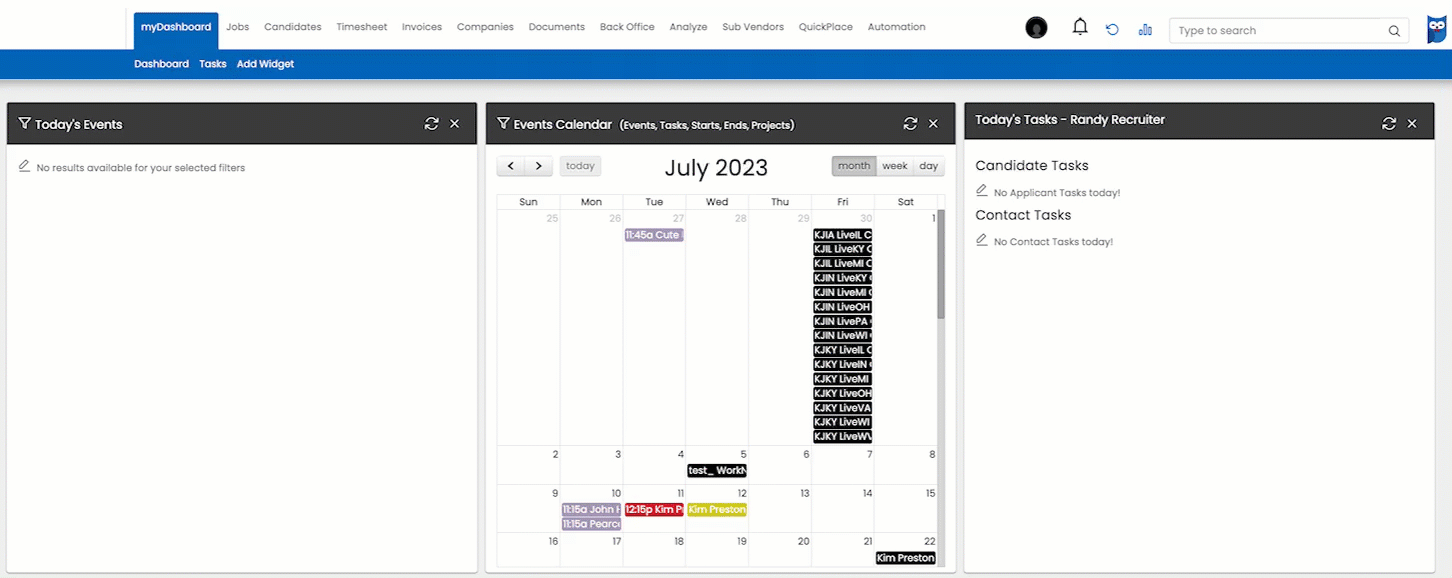Image resolution: width=1452 pixels, height=578 pixels.
Task: Open the test_ Work event on July 5
Action: pyautogui.click(x=717, y=471)
